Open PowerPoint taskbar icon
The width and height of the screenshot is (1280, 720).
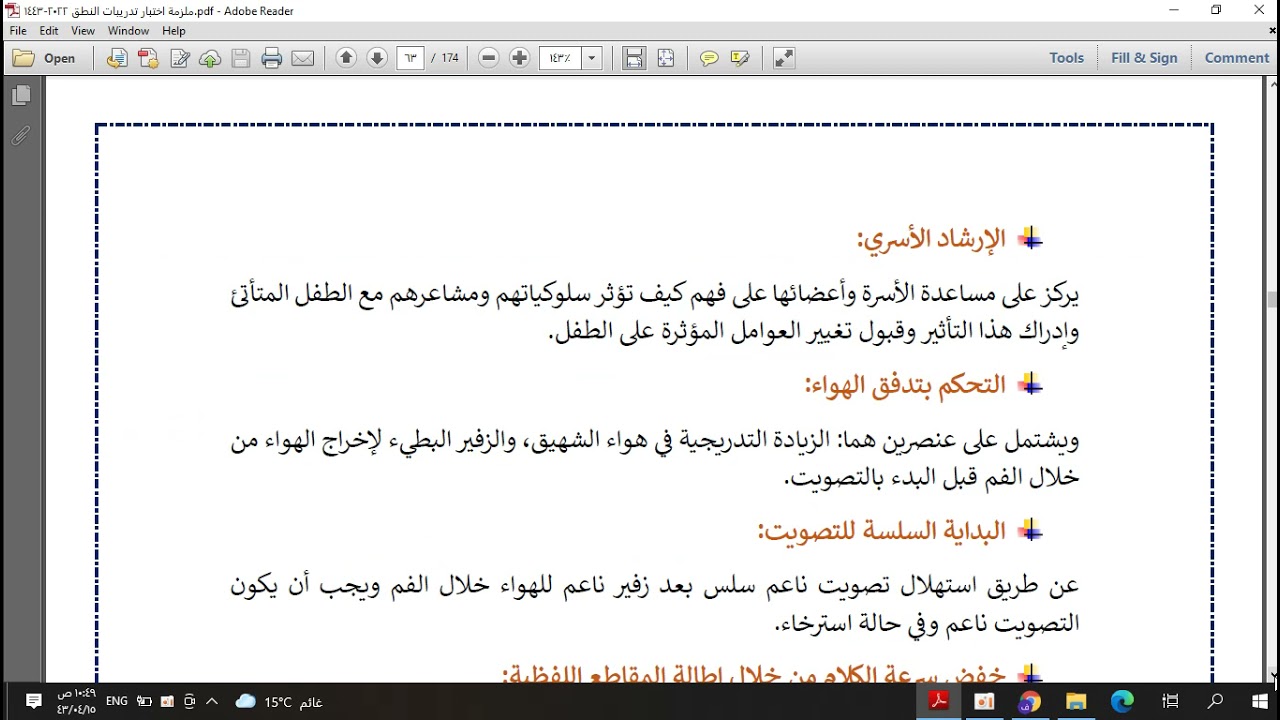[985, 702]
